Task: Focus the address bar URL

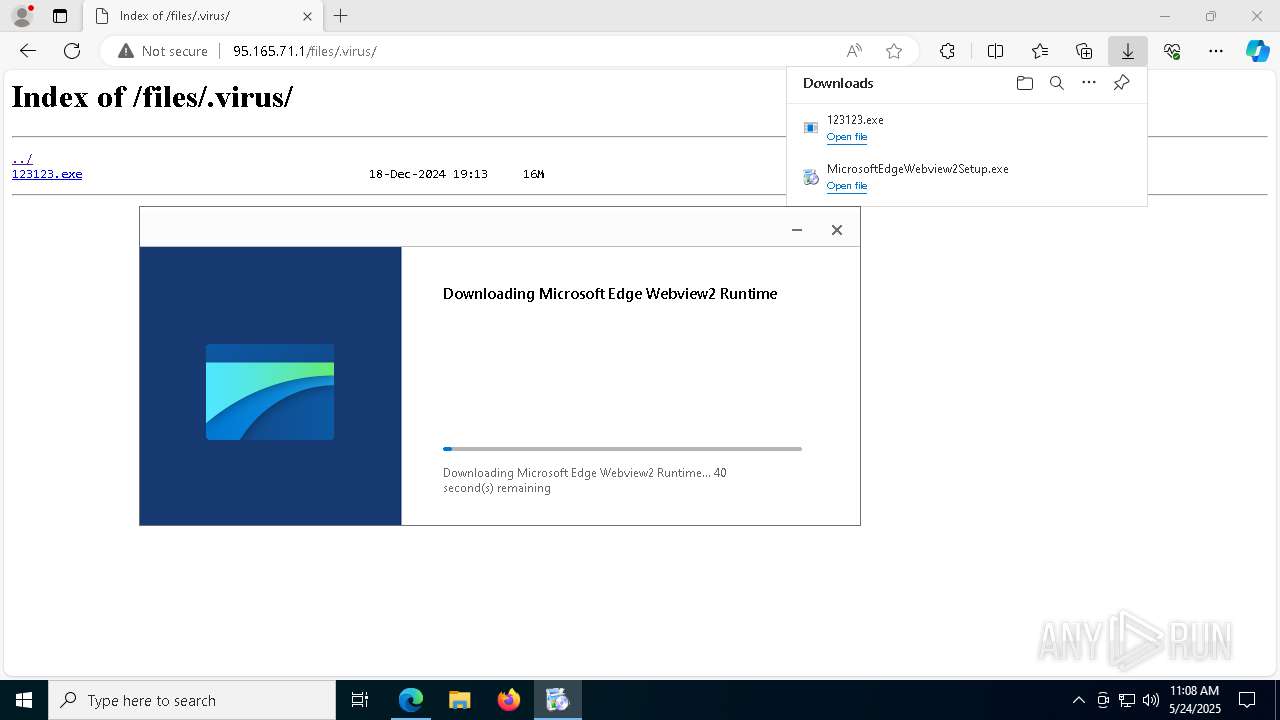Action: tap(305, 51)
